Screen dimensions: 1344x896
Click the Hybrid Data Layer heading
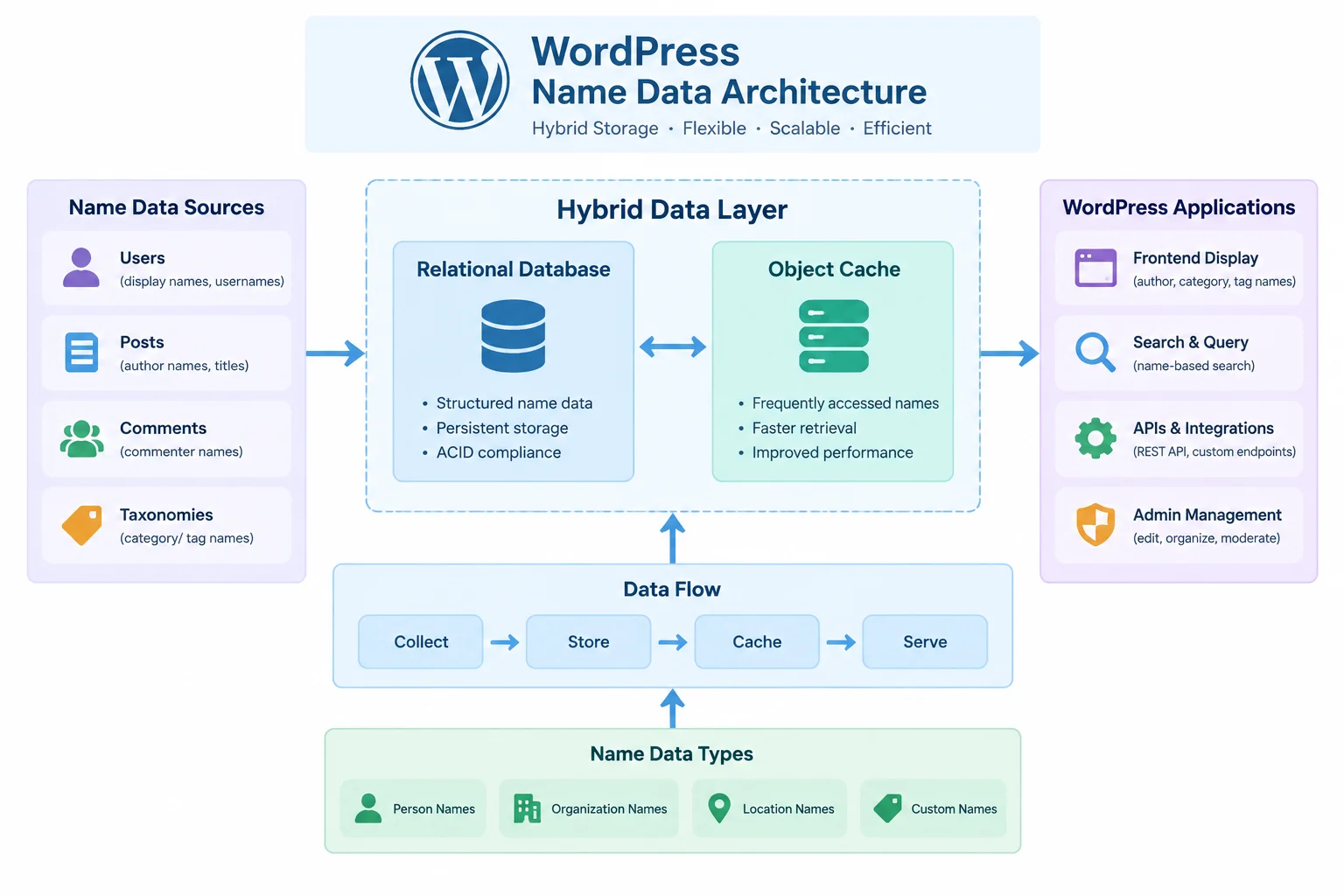coord(672,210)
